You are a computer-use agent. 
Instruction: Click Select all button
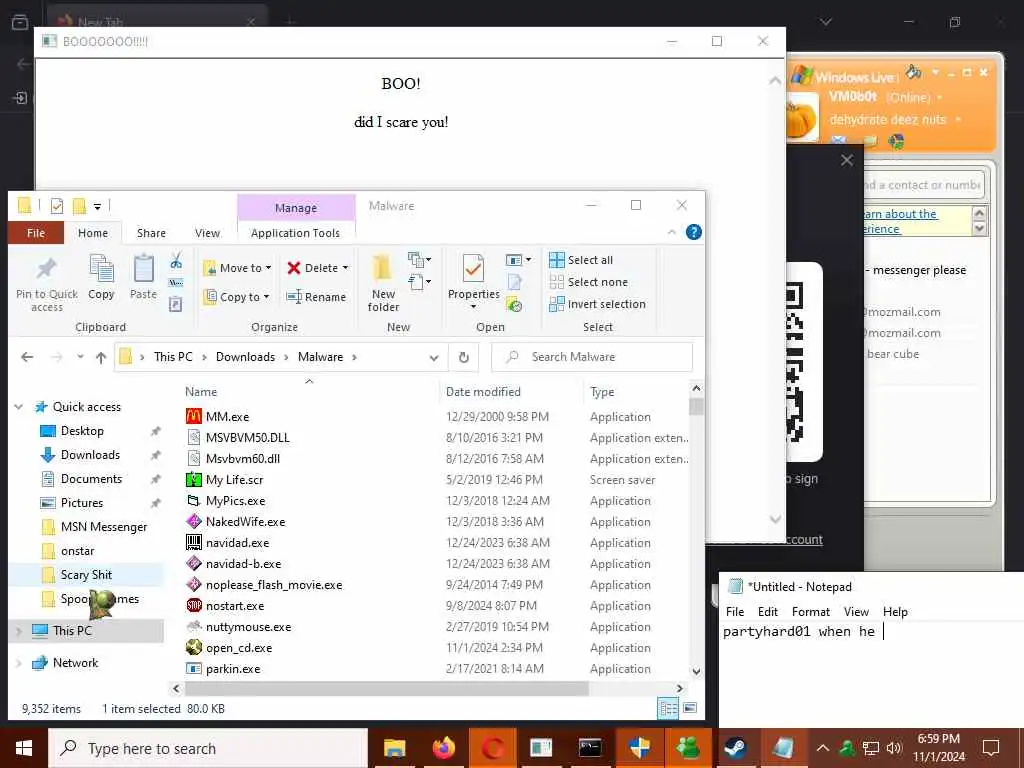click(x=581, y=260)
